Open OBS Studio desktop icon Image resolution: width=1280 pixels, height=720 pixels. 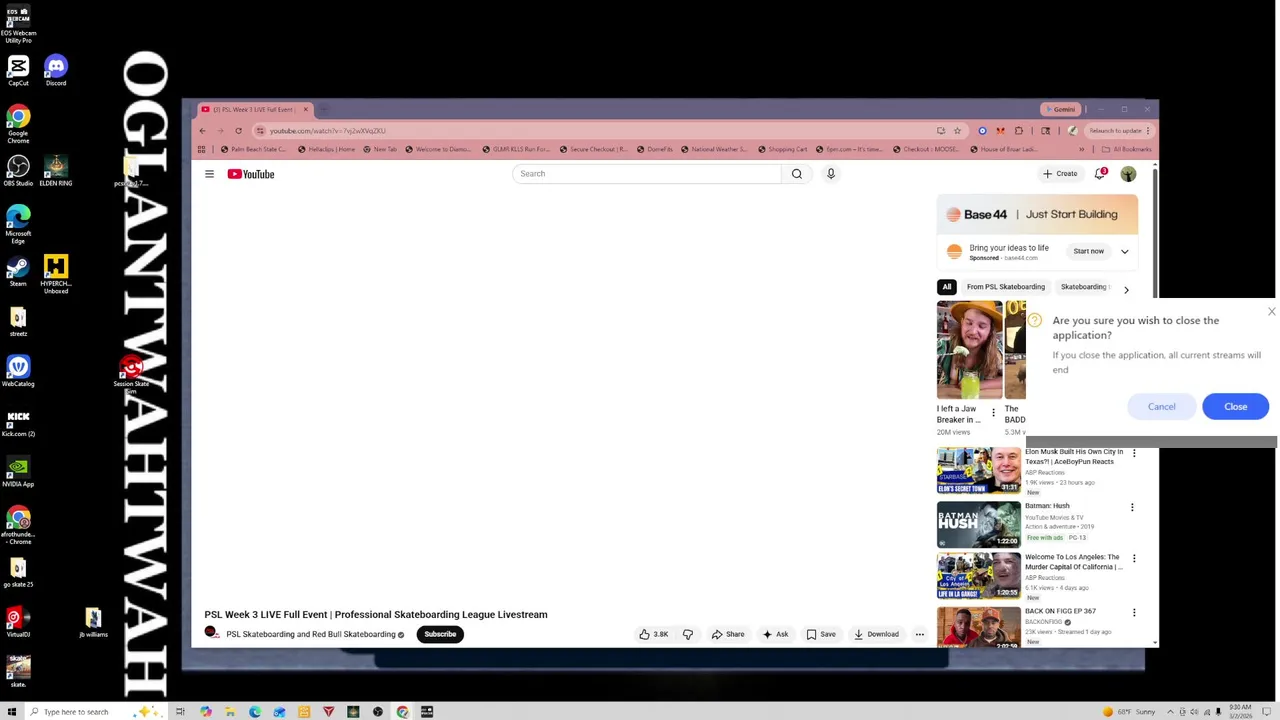coord(18,170)
